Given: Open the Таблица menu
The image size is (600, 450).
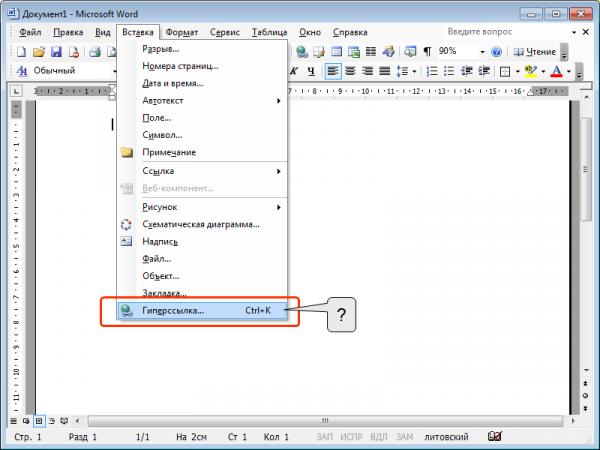Looking at the screenshot, I should coord(269,33).
